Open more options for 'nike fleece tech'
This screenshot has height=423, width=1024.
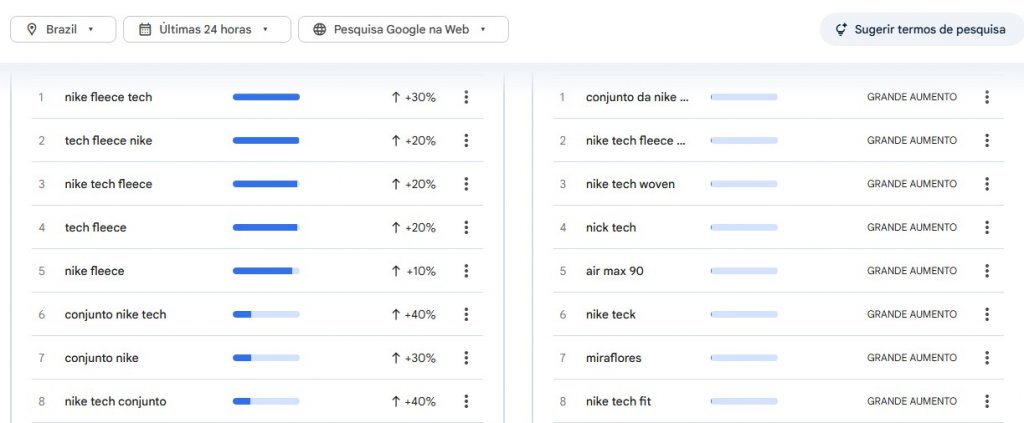(466, 97)
